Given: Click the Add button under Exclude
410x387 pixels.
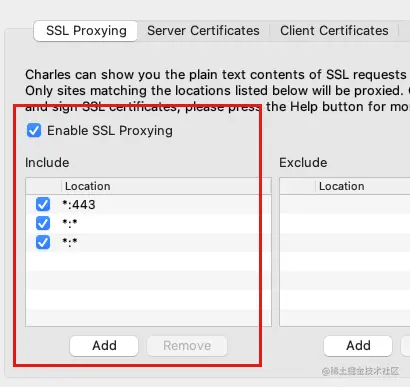Looking at the screenshot, I should (x=358, y=346).
